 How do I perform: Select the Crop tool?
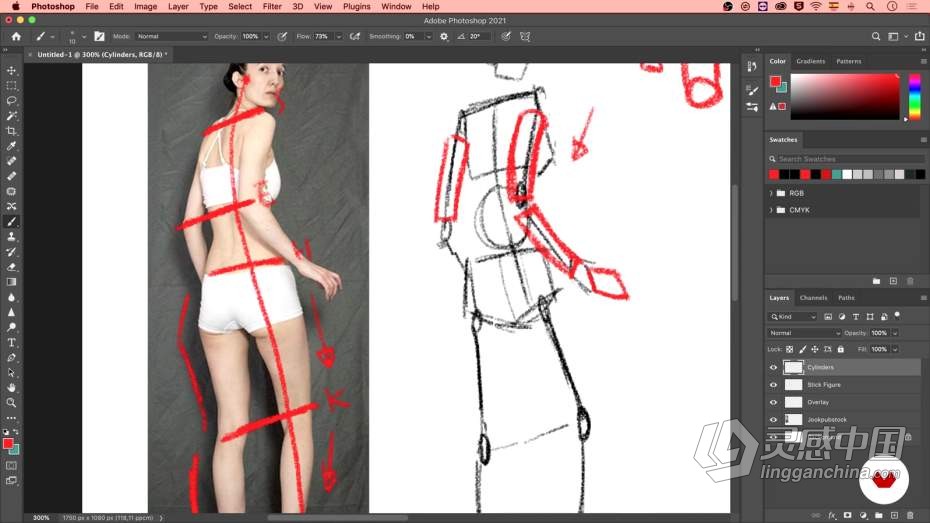11,131
